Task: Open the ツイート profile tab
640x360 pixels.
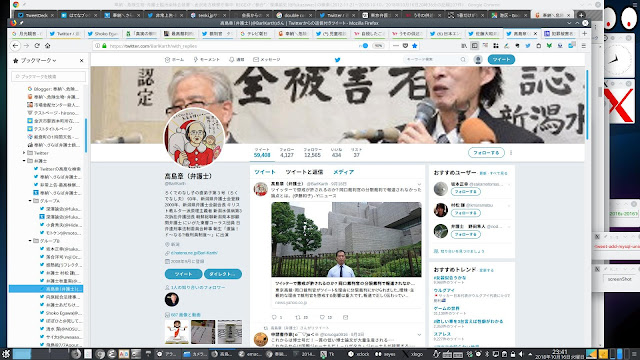Action: point(264,172)
